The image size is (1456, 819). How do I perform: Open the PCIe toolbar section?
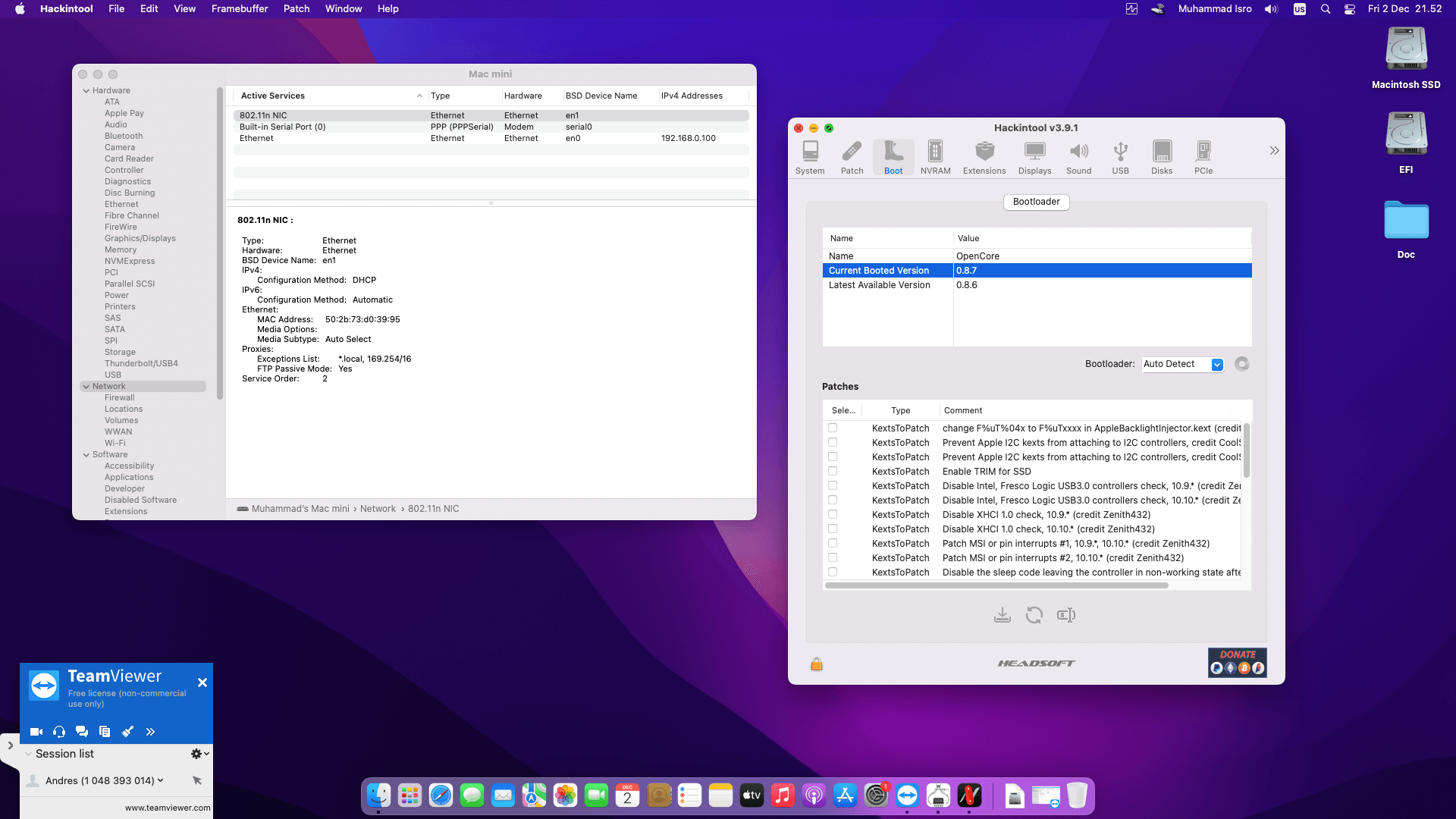(1203, 158)
